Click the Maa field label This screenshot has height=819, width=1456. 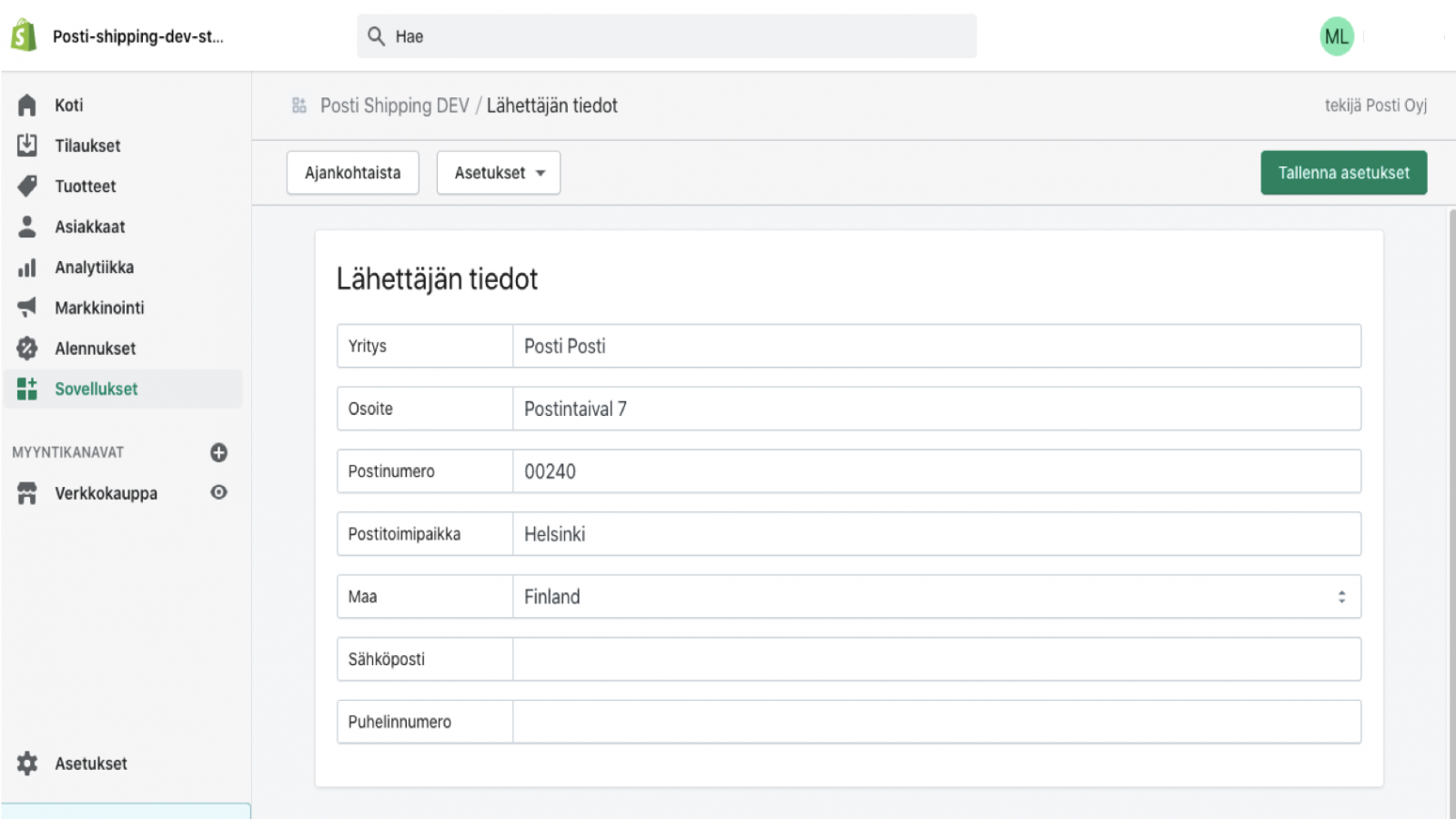tap(362, 597)
